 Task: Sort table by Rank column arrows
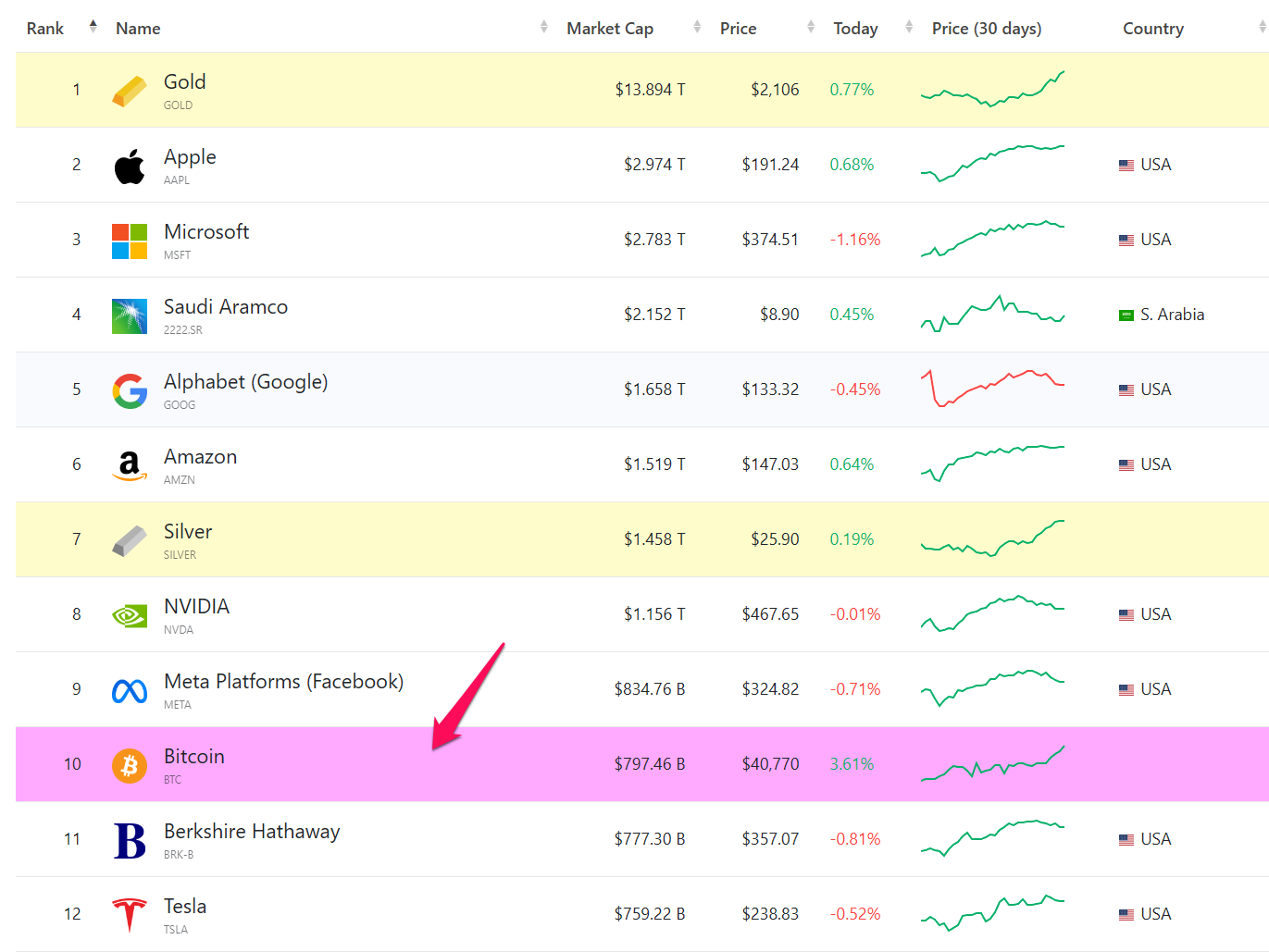(x=93, y=27)
